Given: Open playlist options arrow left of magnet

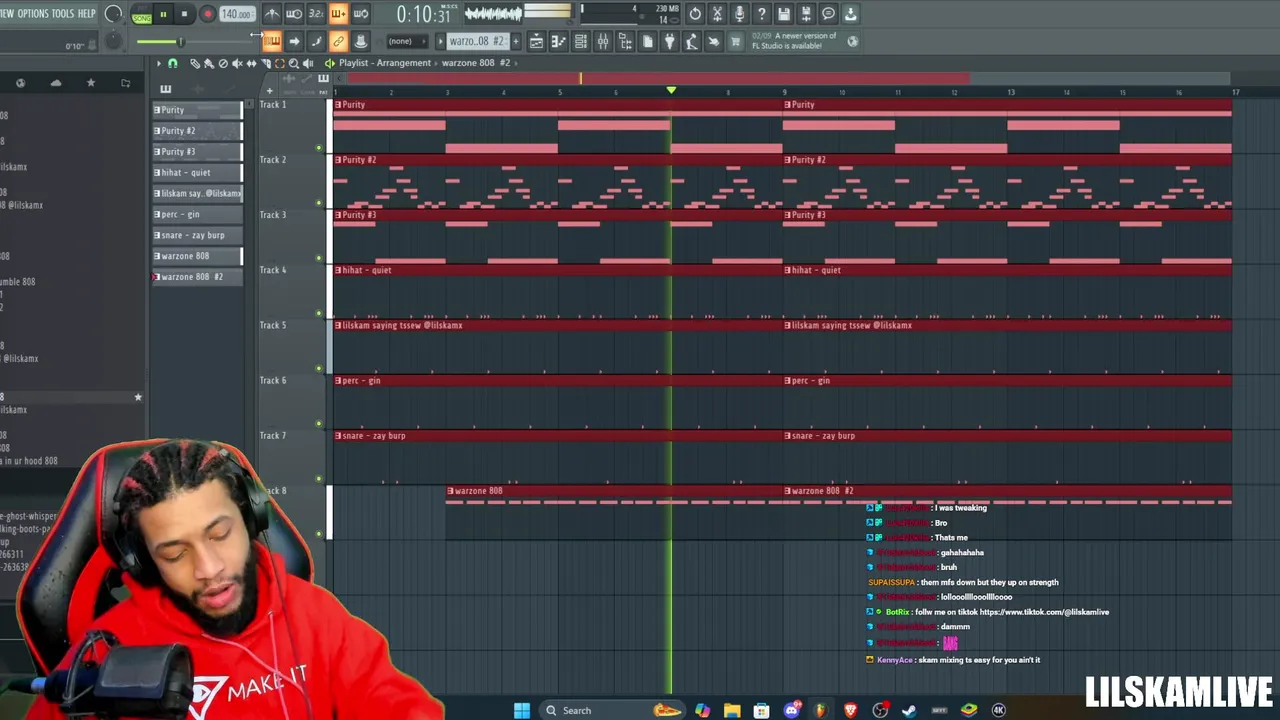Looking at the screenshot, I should [x=158, y=63].
